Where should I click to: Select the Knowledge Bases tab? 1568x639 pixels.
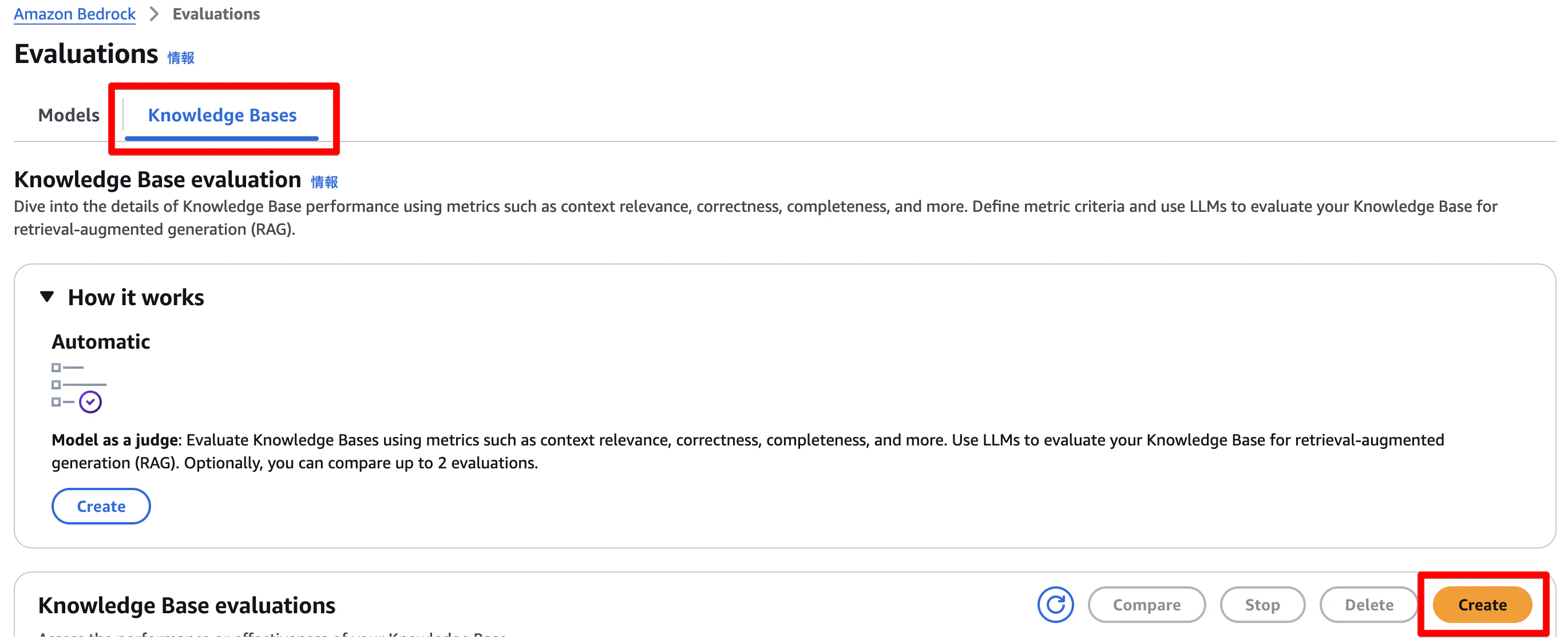point(222,115)
